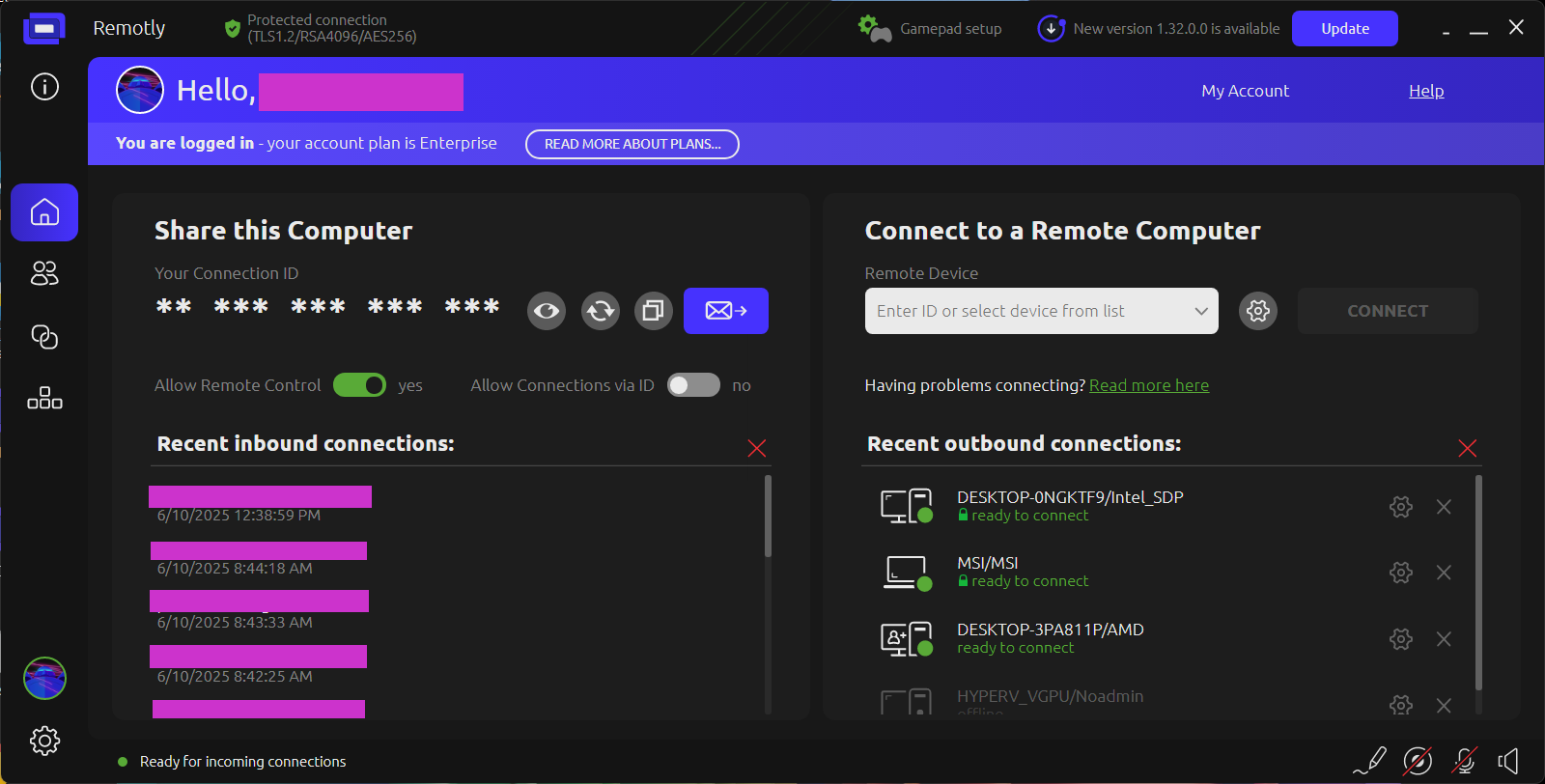Click the Update button

point(1345,29)
